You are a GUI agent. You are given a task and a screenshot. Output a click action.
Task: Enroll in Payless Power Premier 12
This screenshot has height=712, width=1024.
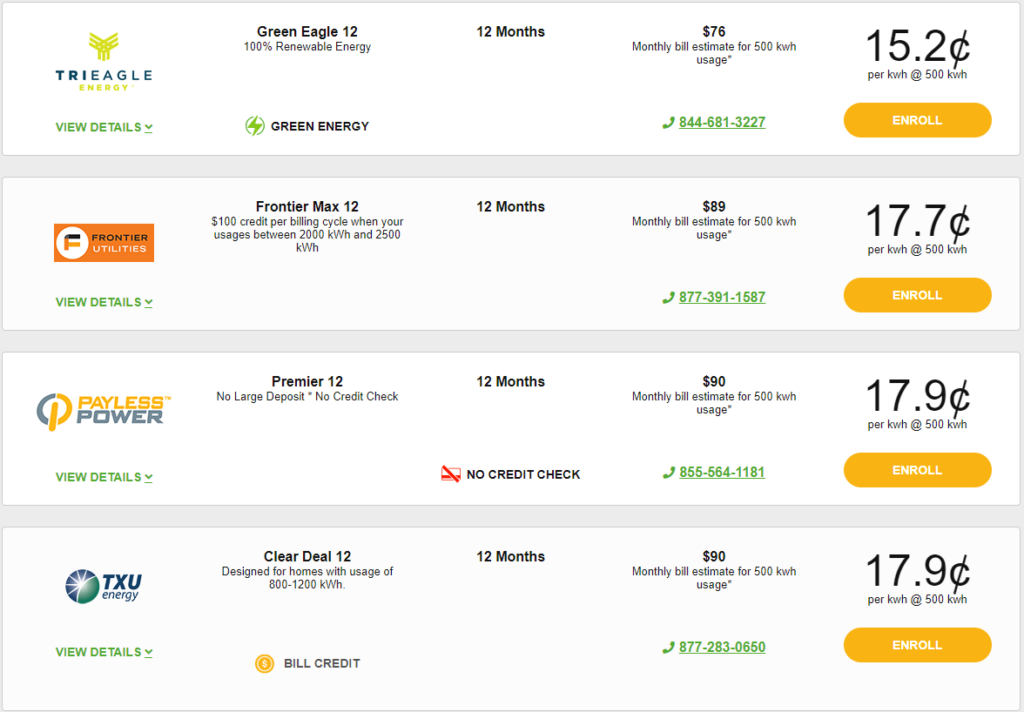pos(917,470)
